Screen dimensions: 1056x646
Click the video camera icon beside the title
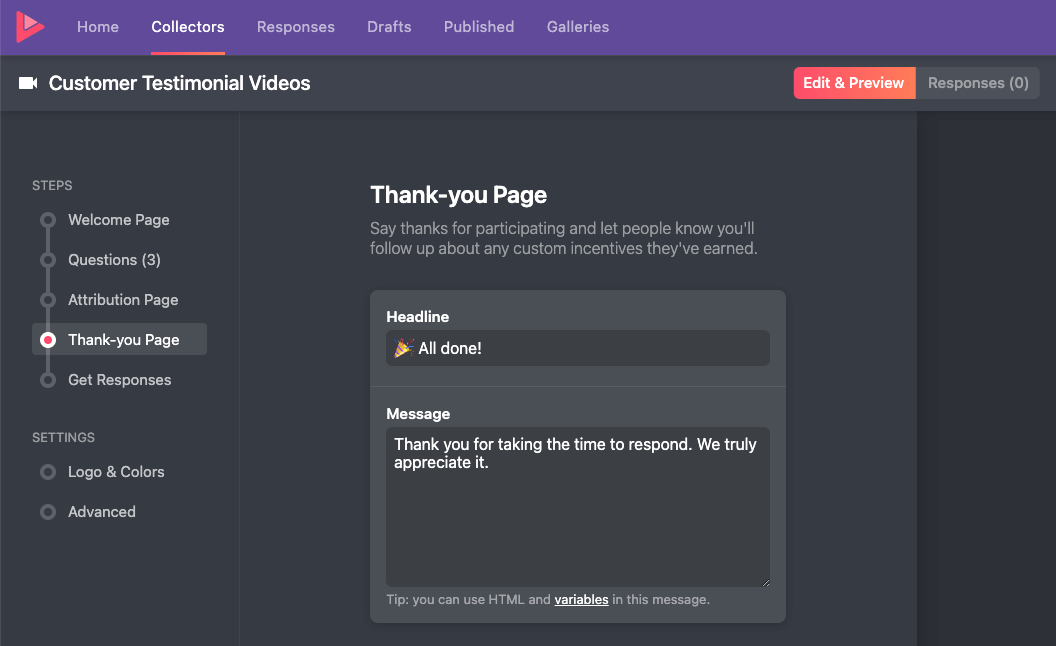pos(31,83)
